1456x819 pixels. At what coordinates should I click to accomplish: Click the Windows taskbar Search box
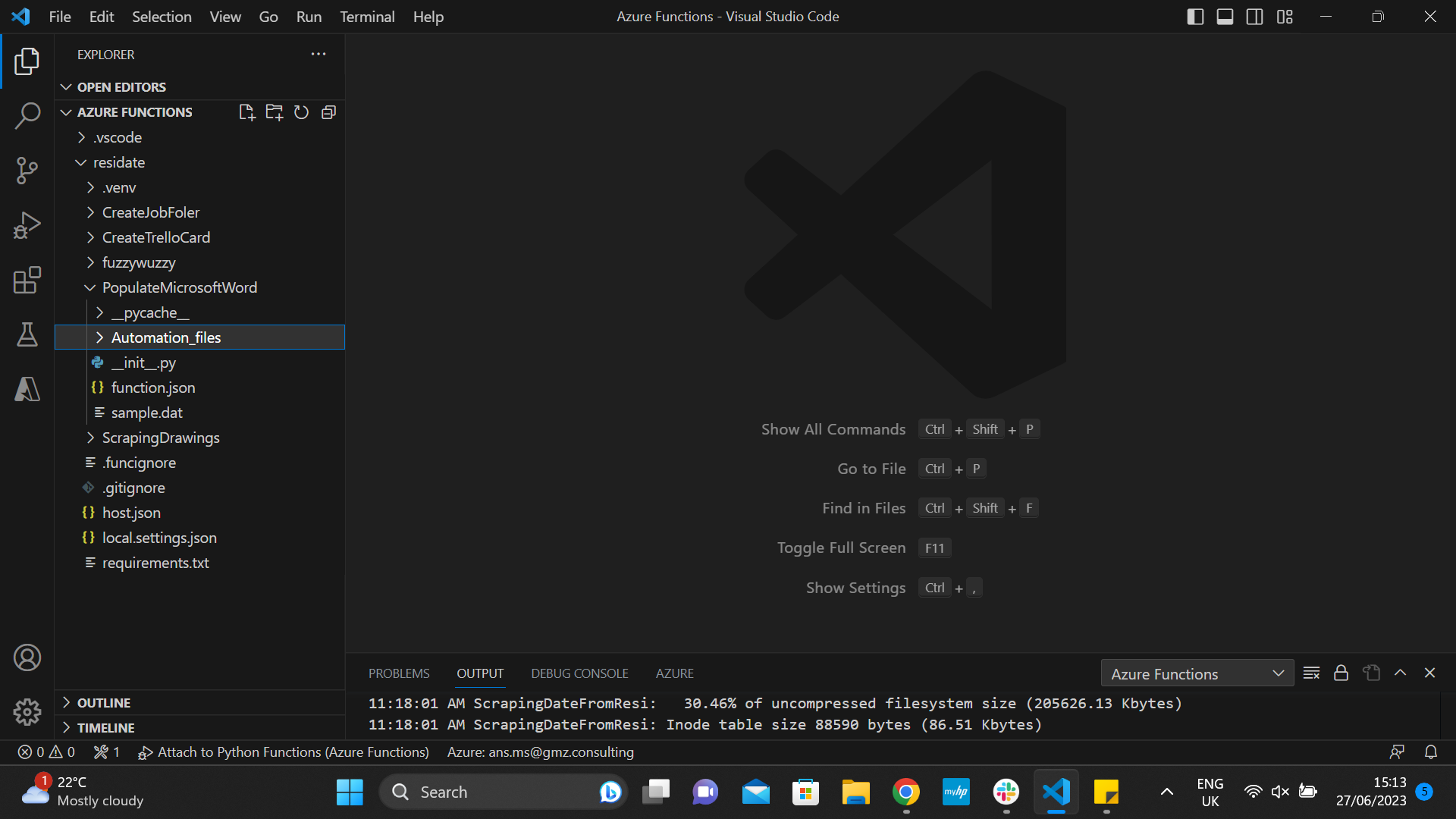(x=504, y=792)
